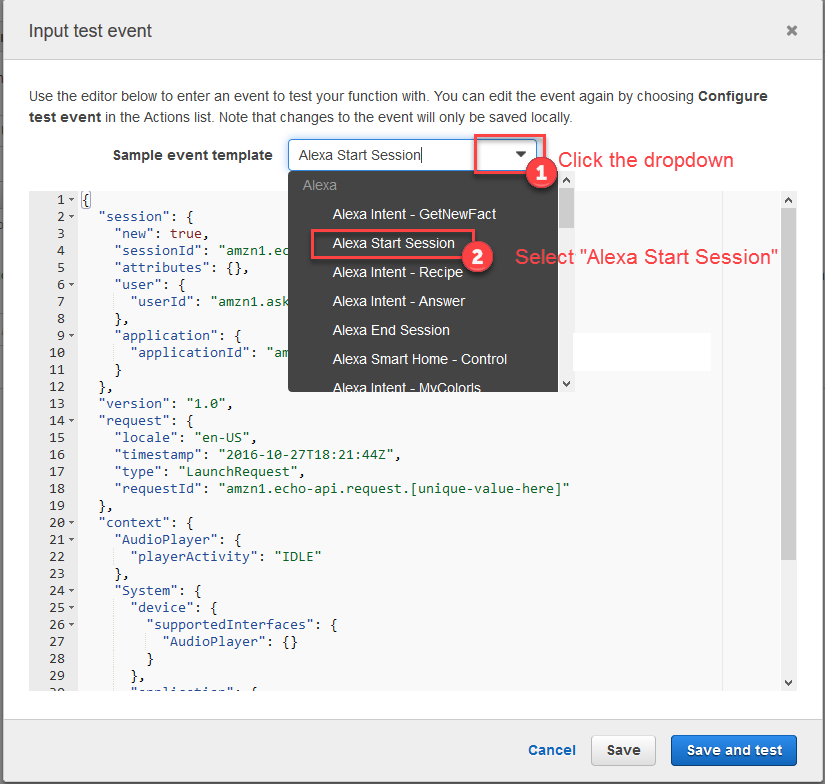Viewport: 825px width, 784px height.
Task: Choose Alexa Start Session from list
Action: (x=394, y=243)
